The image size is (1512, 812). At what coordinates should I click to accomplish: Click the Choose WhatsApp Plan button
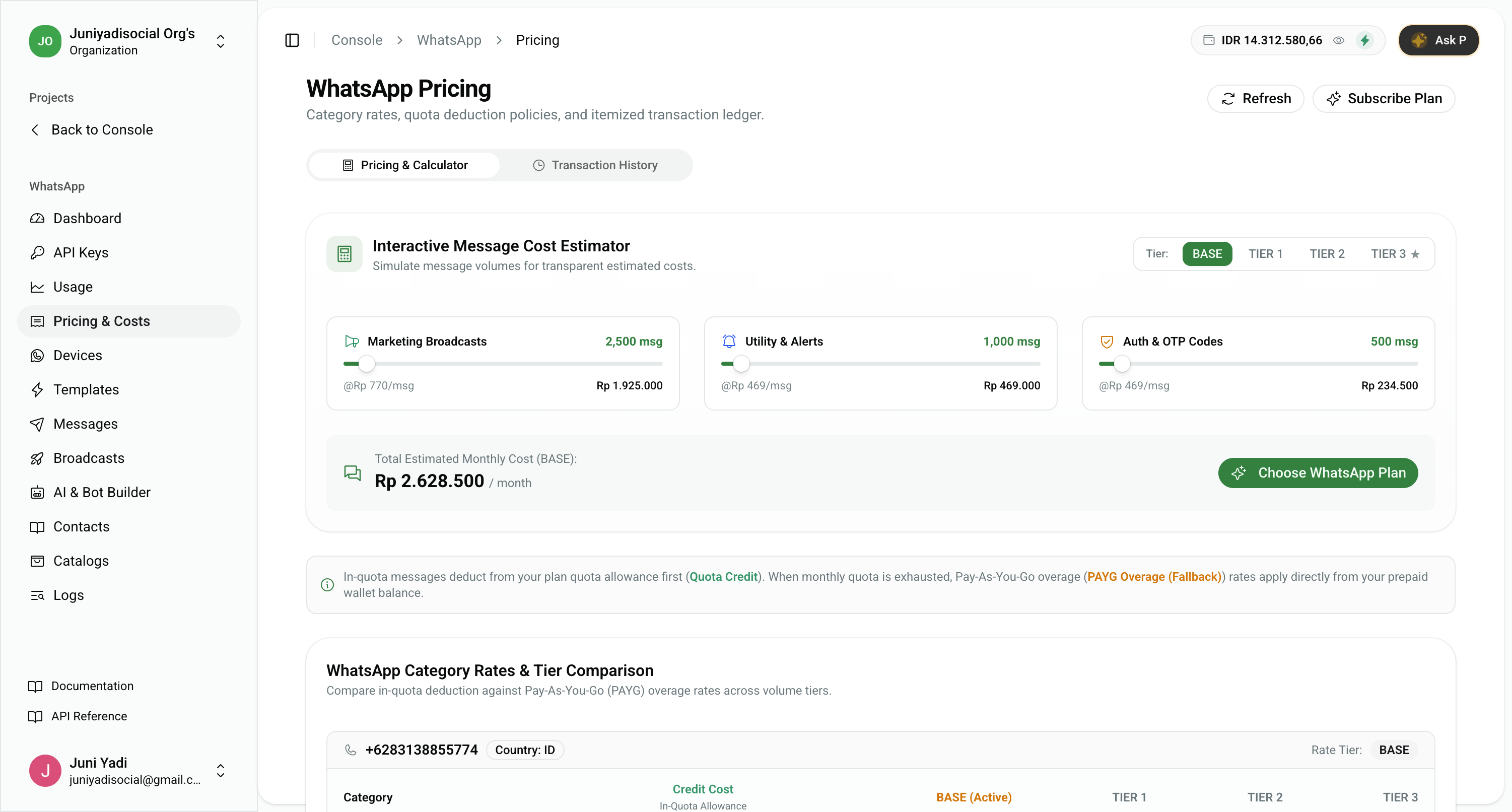coord(1318,472)
